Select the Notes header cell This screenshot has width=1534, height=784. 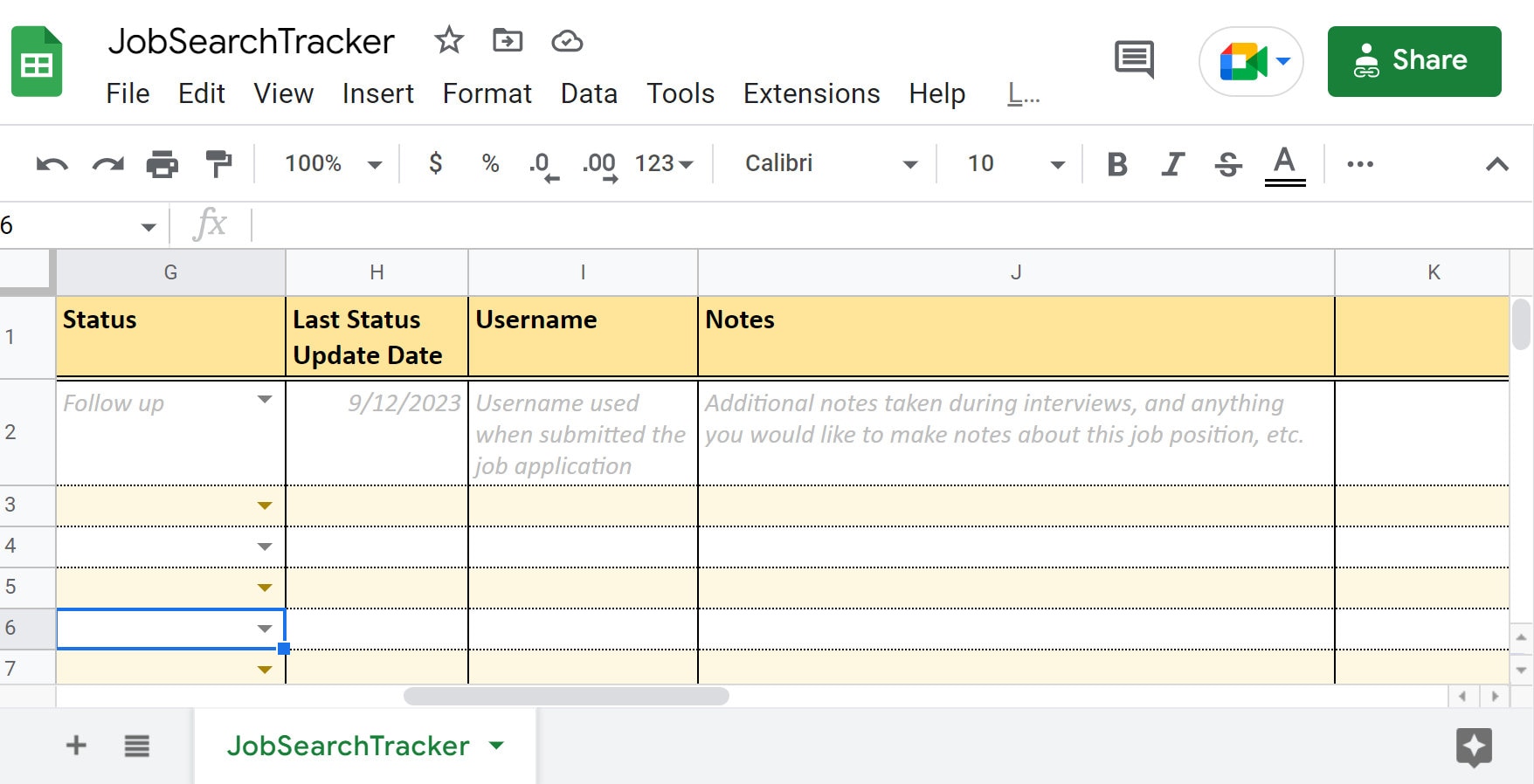point(1016,337)
